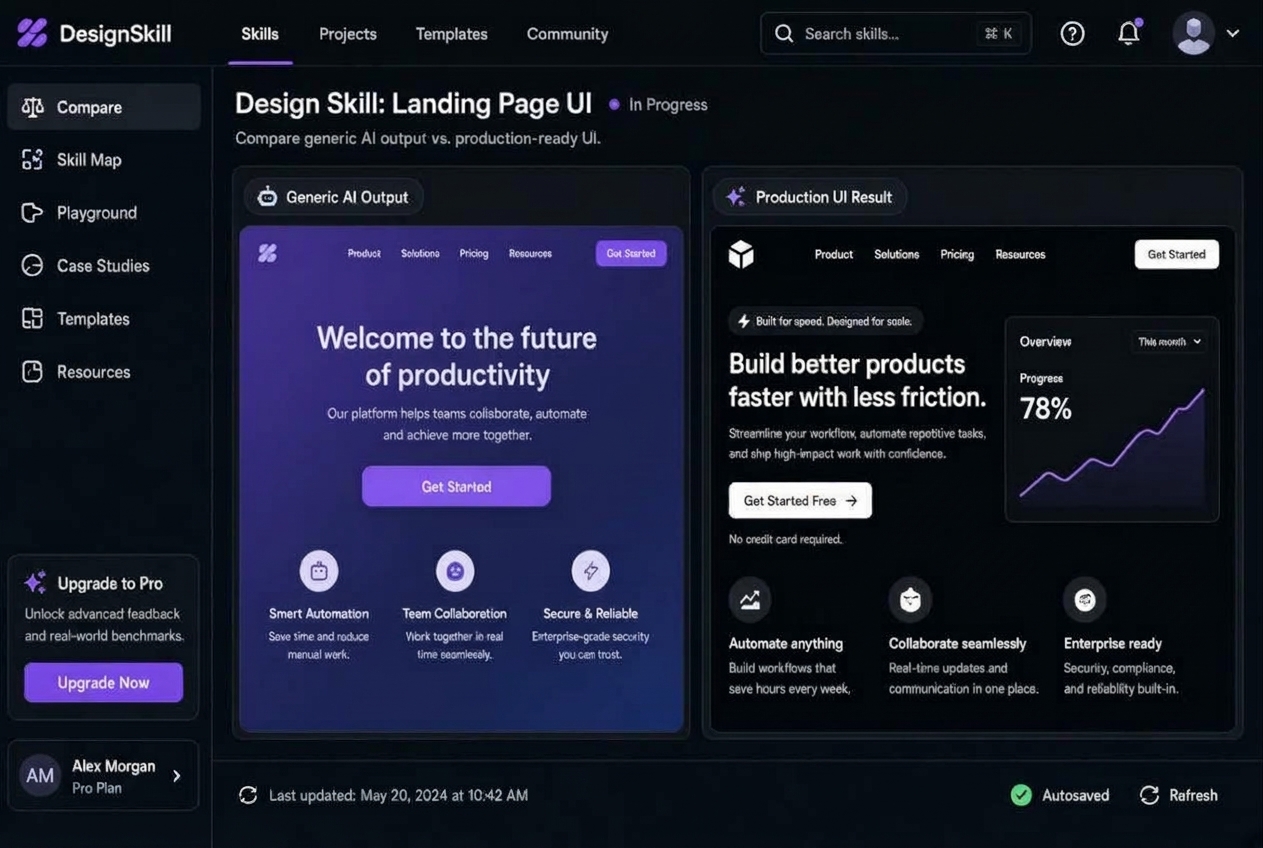Click the cube logo in production preview
This screenshot has height=848, width=1263.
click(741, 254)
